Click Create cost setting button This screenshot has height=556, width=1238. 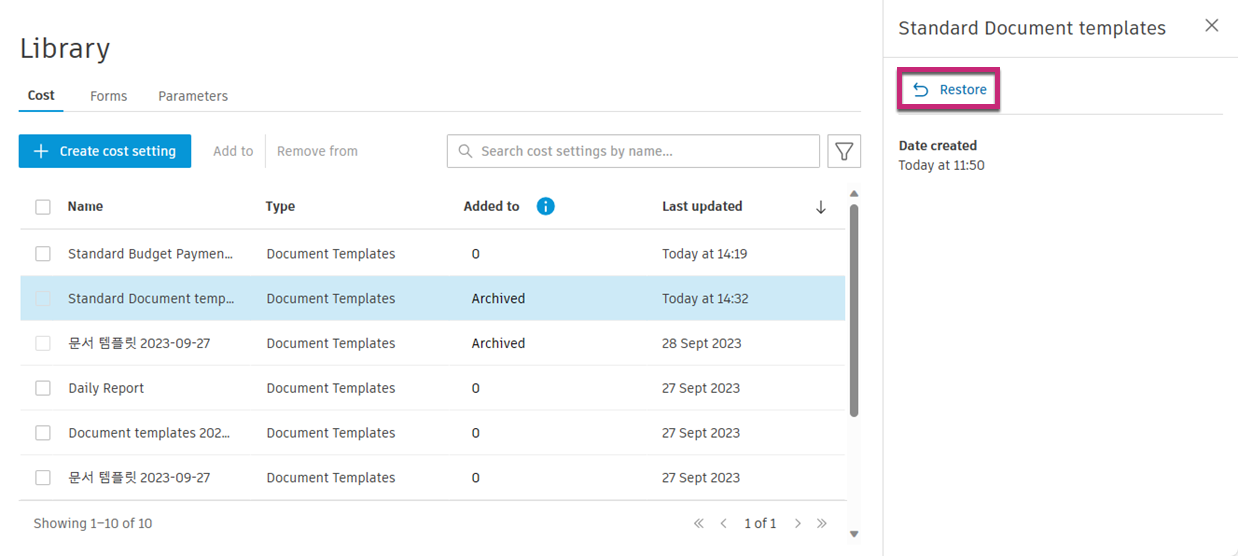[x=105, y=151]
